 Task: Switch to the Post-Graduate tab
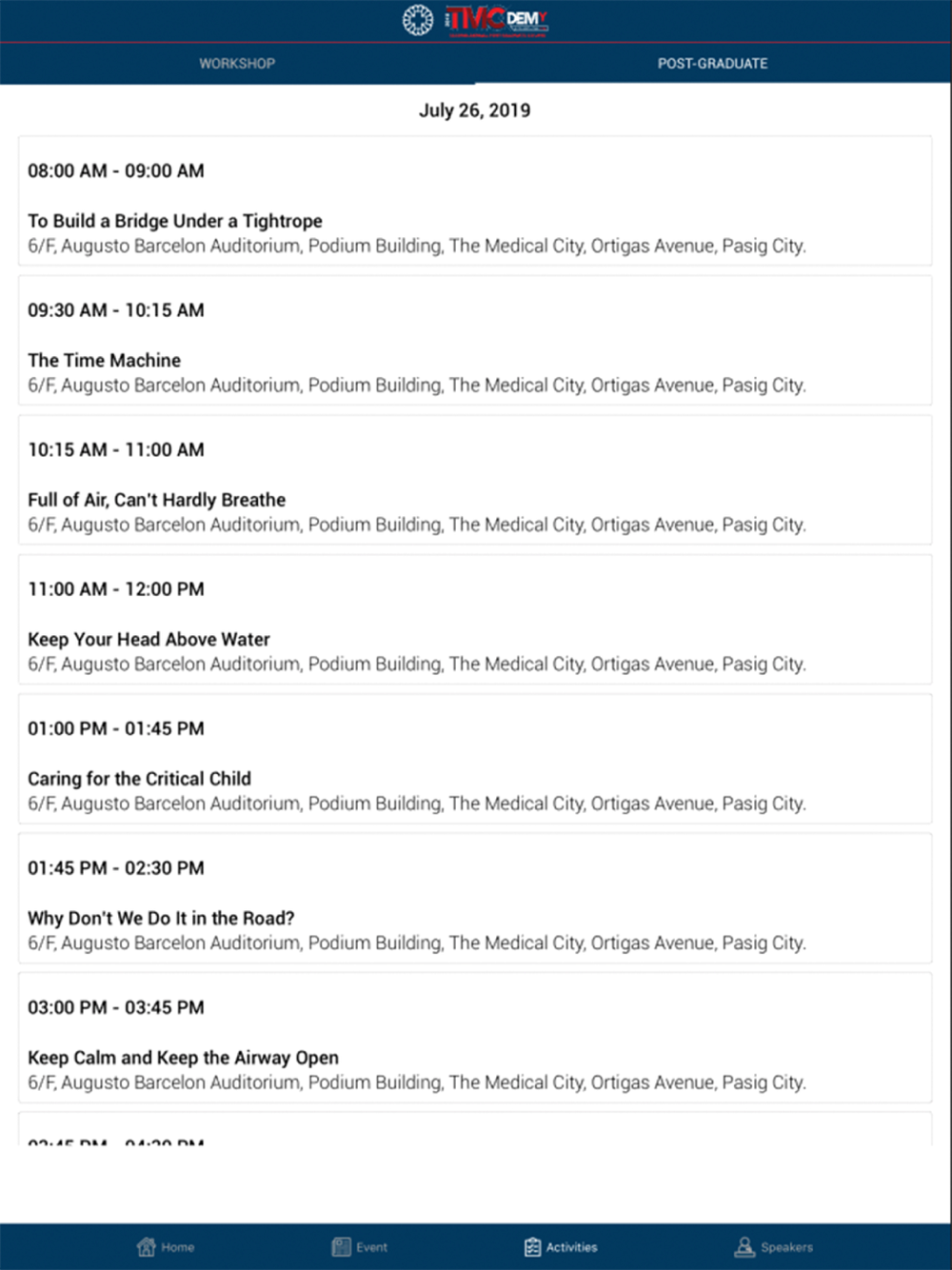coord(713,64)
